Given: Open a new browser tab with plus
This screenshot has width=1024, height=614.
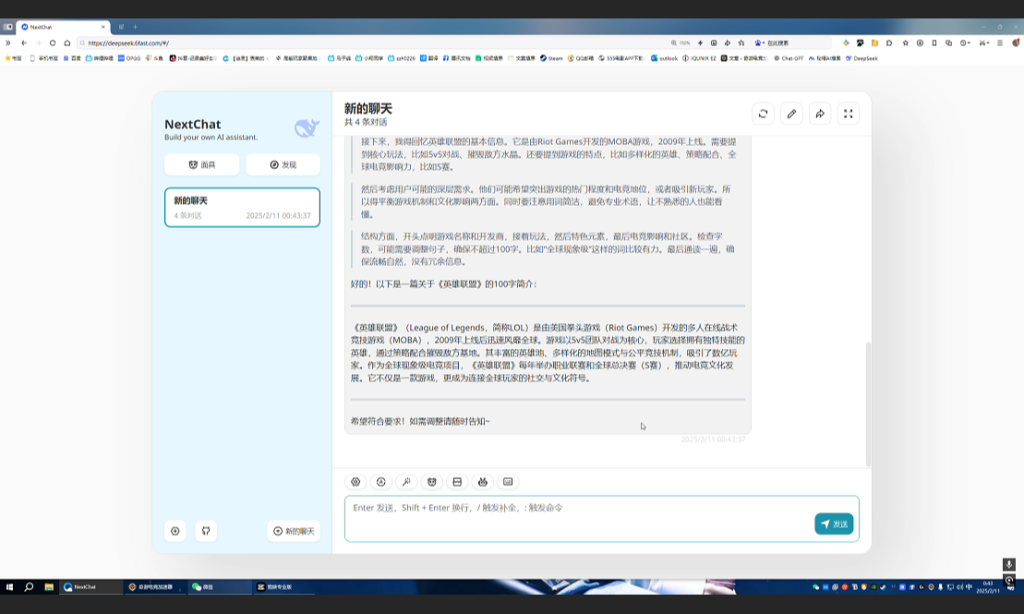Looking at the screenshot, I should pyautogui.click(x=135, y=27).
